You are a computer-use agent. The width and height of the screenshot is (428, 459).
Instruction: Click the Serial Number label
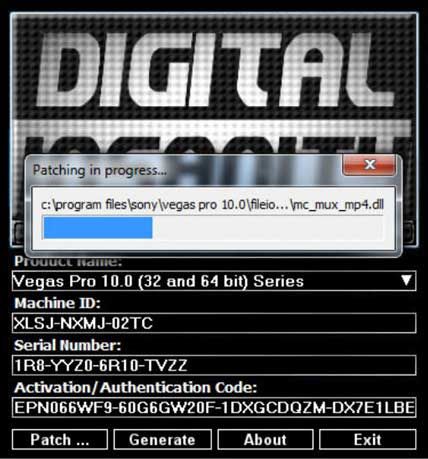68,345
